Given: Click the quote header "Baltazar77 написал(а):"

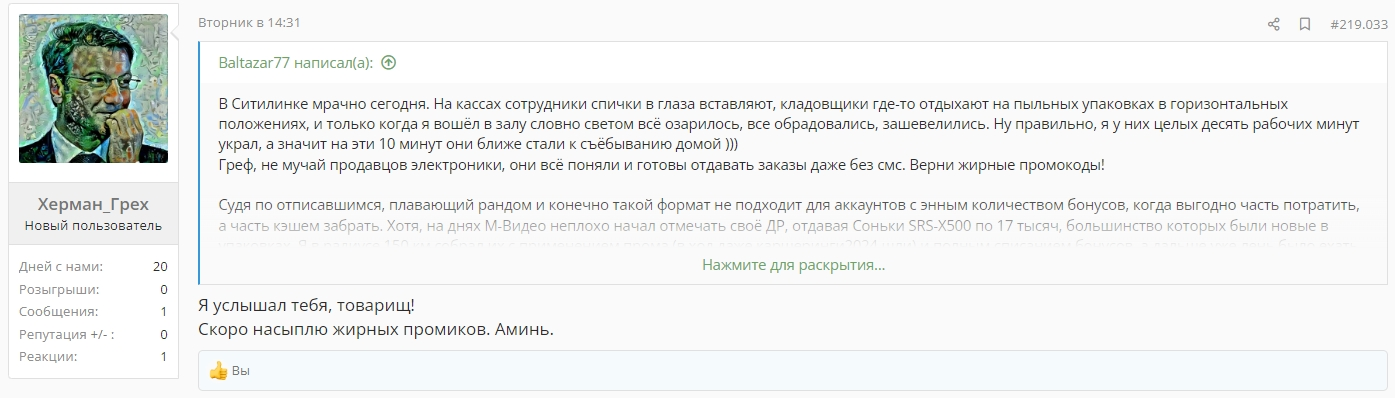Looking at the screenshot, I should pyautogui.click(x=296, y=62).
